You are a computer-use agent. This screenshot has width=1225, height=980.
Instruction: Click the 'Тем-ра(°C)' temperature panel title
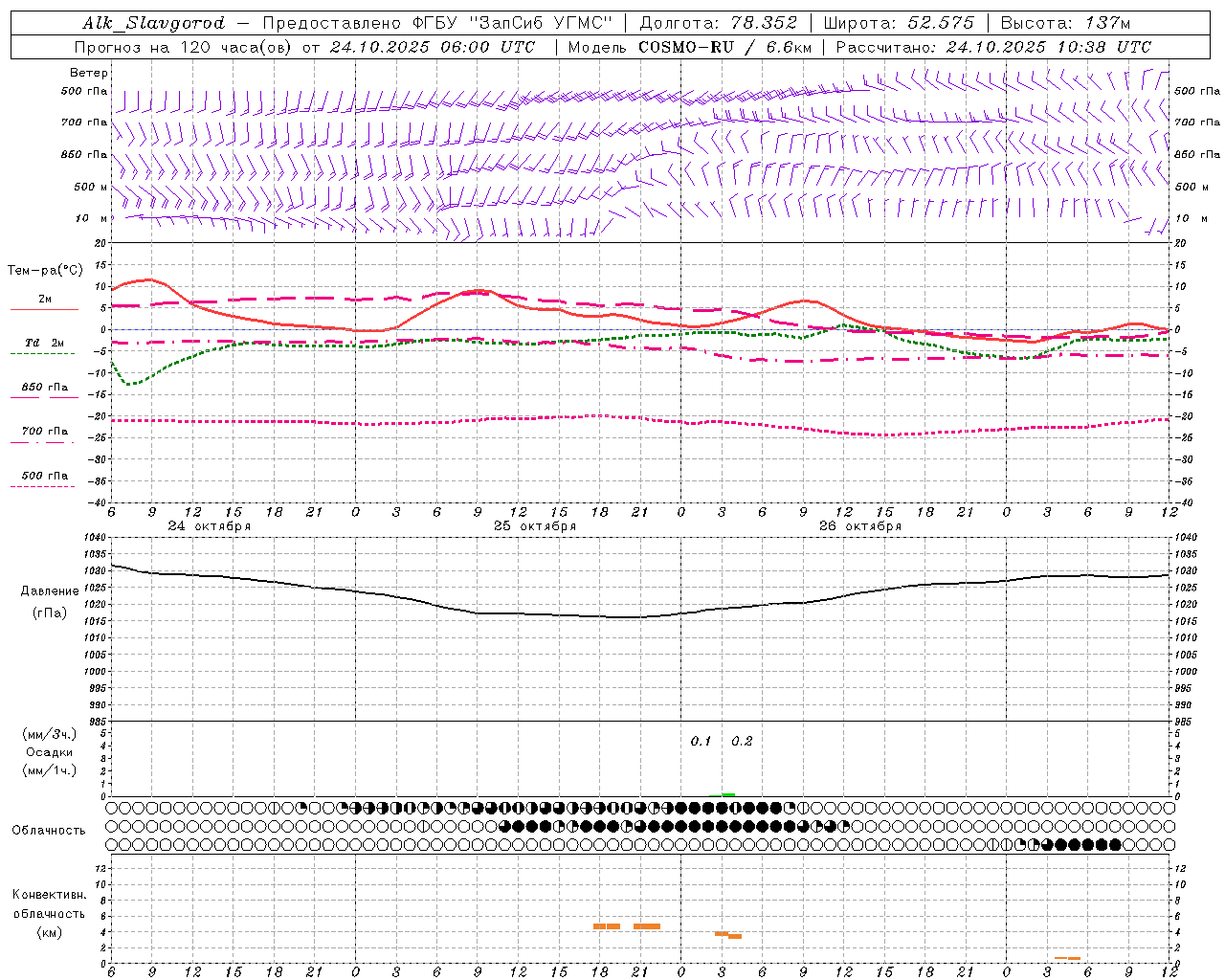pyautogui.click(x=45, y=271)
